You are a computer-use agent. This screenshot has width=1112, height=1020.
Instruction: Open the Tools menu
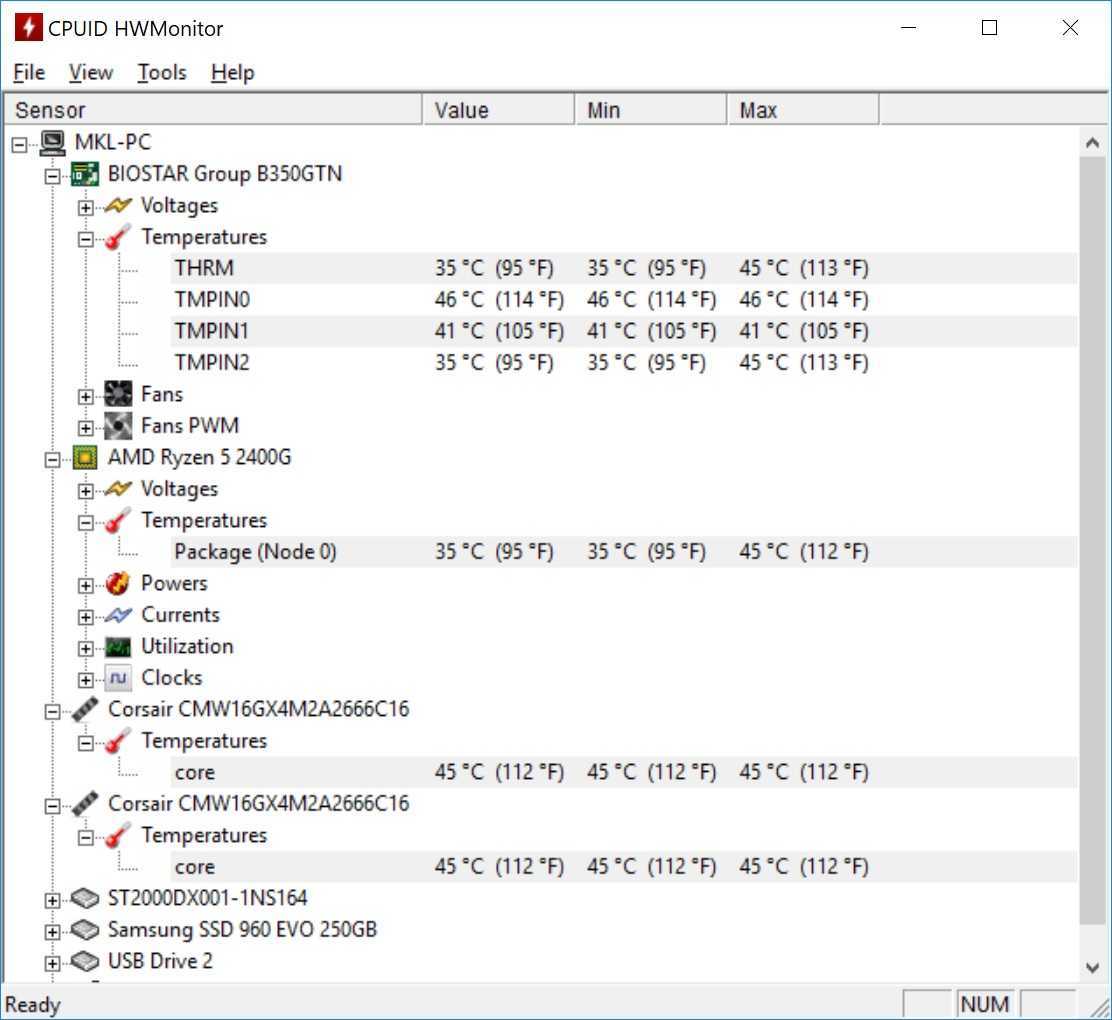pyautogui.click(x=161, y=73)
